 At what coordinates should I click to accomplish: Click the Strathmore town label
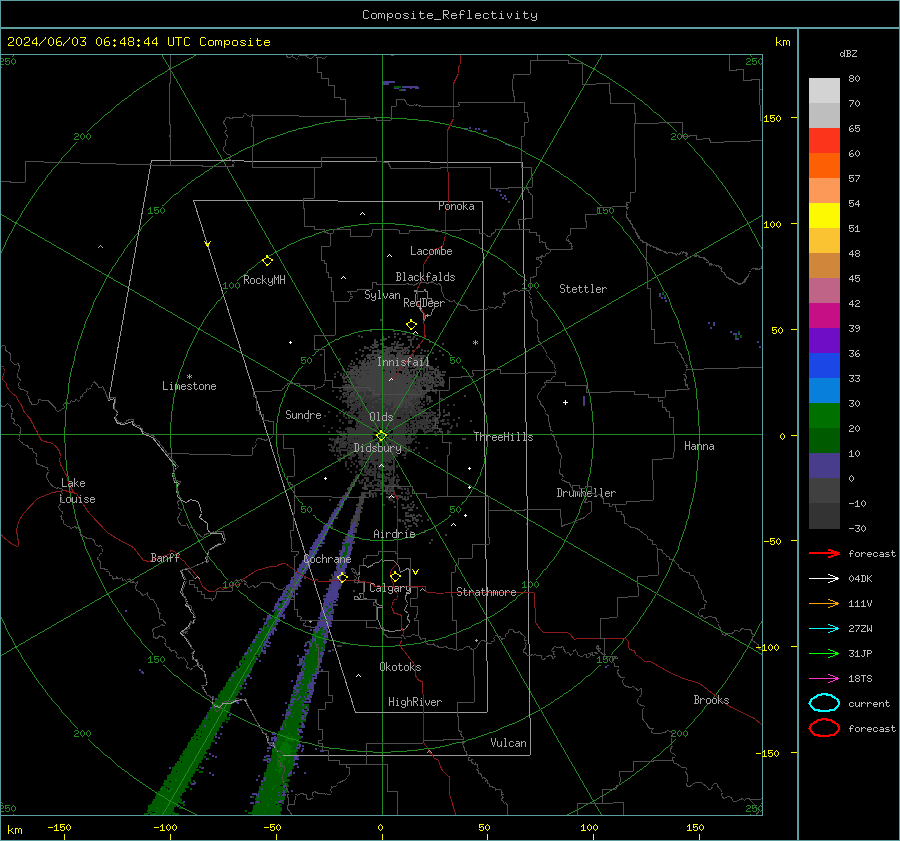pyautogui.click(x=486, y=592)
